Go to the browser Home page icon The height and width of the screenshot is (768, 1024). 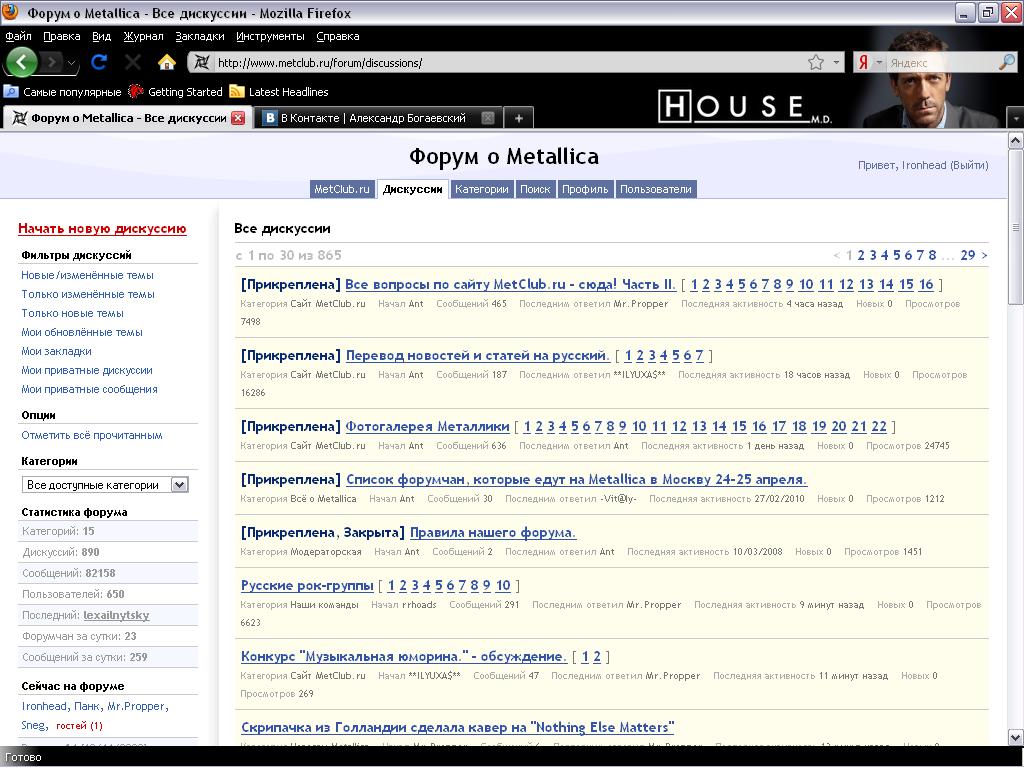click(x=167, y=62)
